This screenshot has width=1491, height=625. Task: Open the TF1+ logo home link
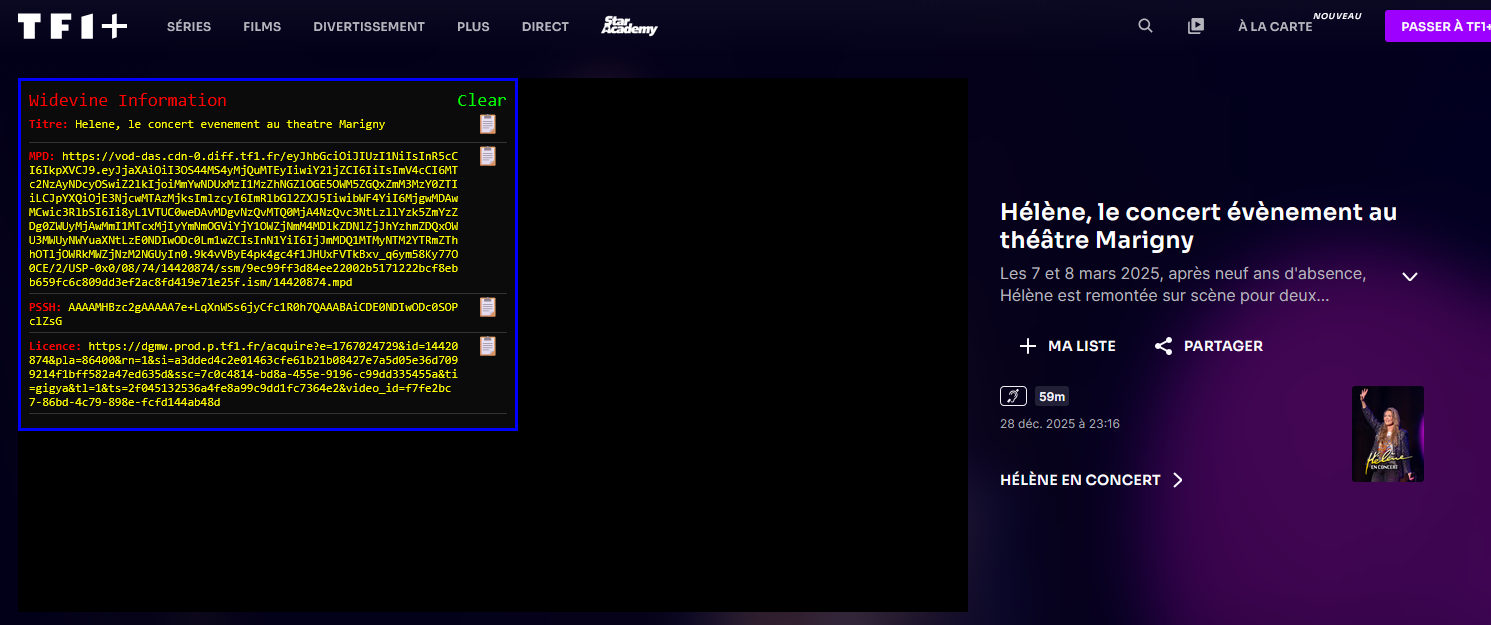(x=72, y=27)
